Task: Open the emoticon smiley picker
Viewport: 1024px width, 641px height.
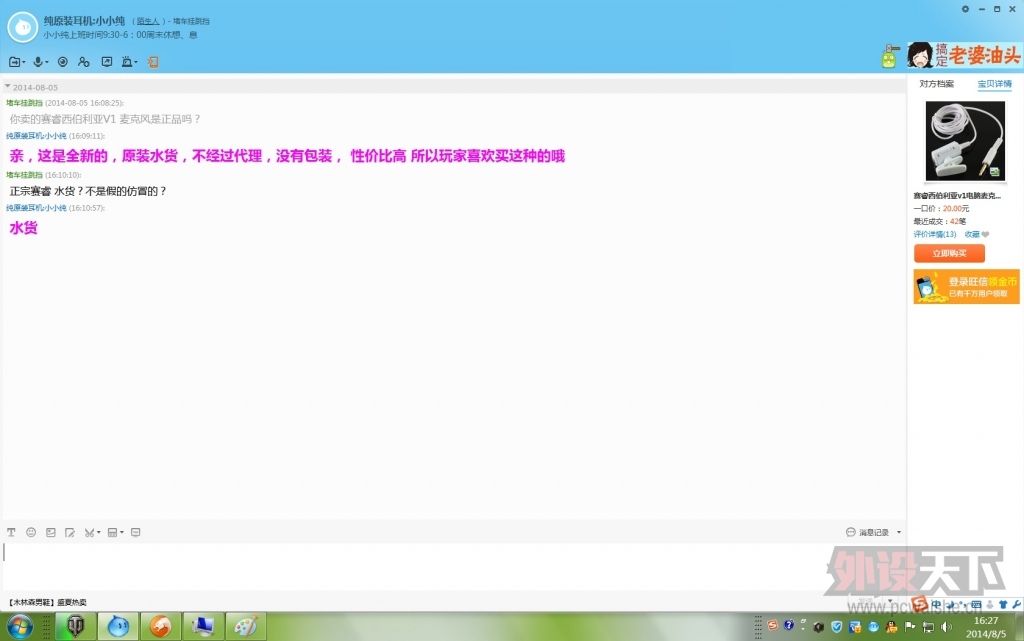Action: pyautogui.click(x=31, y=532)
